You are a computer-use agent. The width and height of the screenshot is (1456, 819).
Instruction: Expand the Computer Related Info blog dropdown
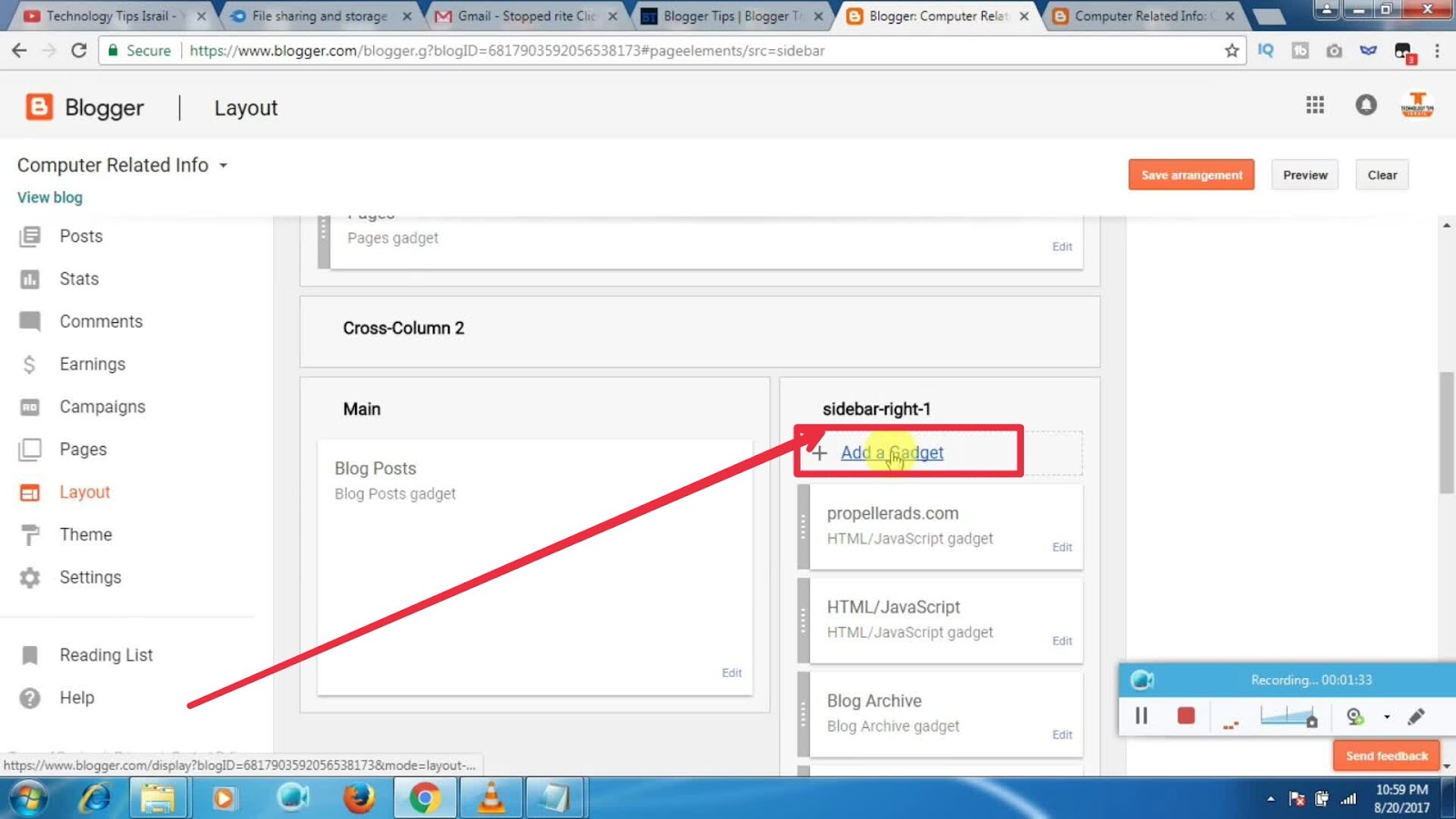(x=223, y=166)
